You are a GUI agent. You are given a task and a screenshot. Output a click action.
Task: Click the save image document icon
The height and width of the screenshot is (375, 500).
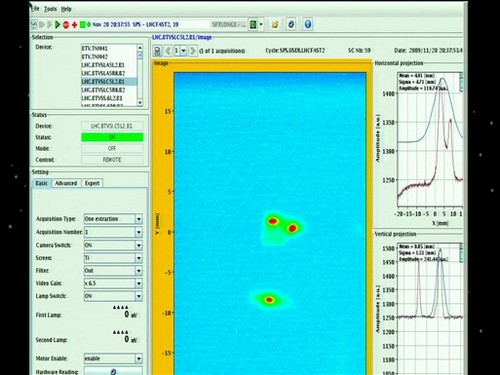(158, 51)
